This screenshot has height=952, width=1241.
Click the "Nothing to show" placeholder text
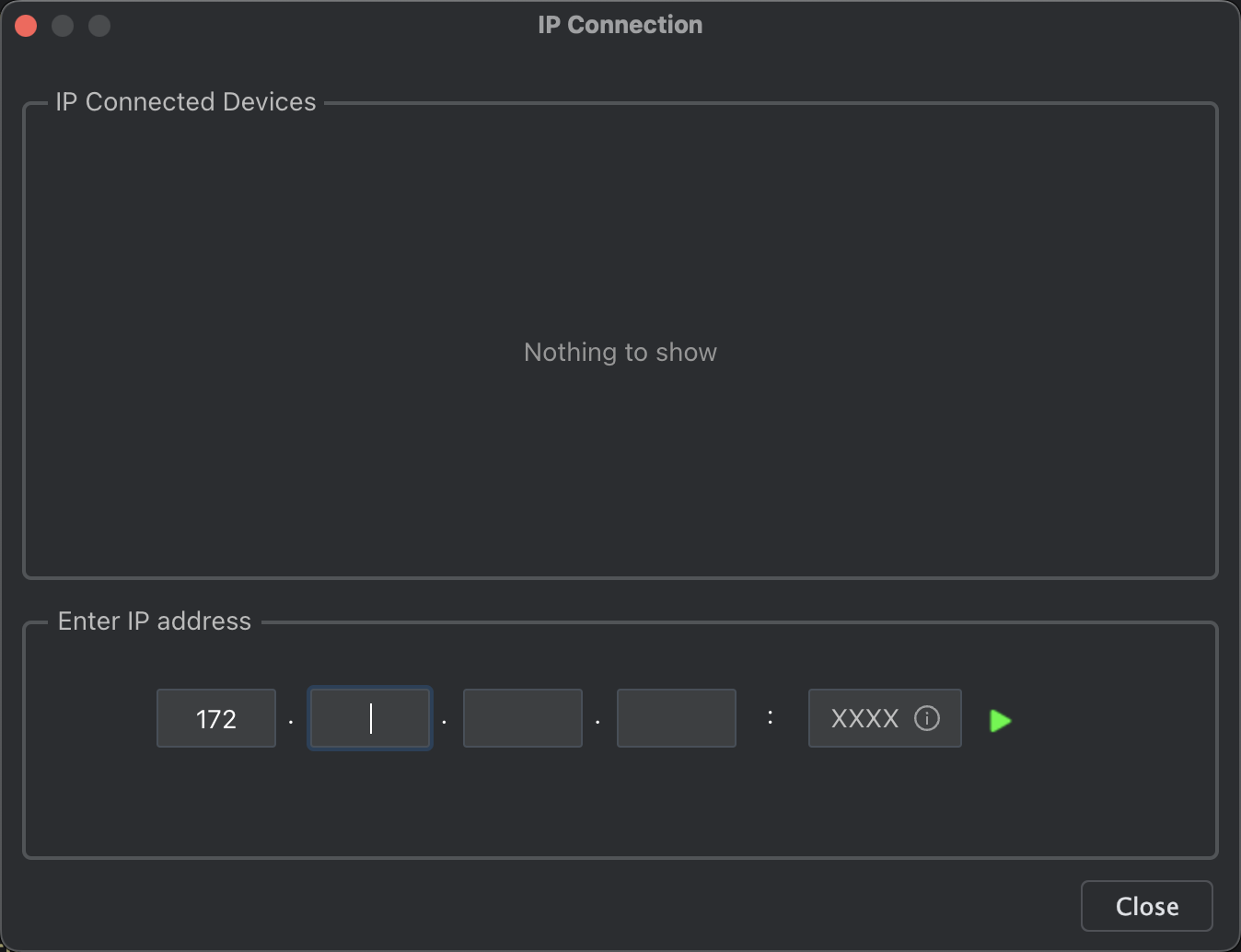[620, 353]
